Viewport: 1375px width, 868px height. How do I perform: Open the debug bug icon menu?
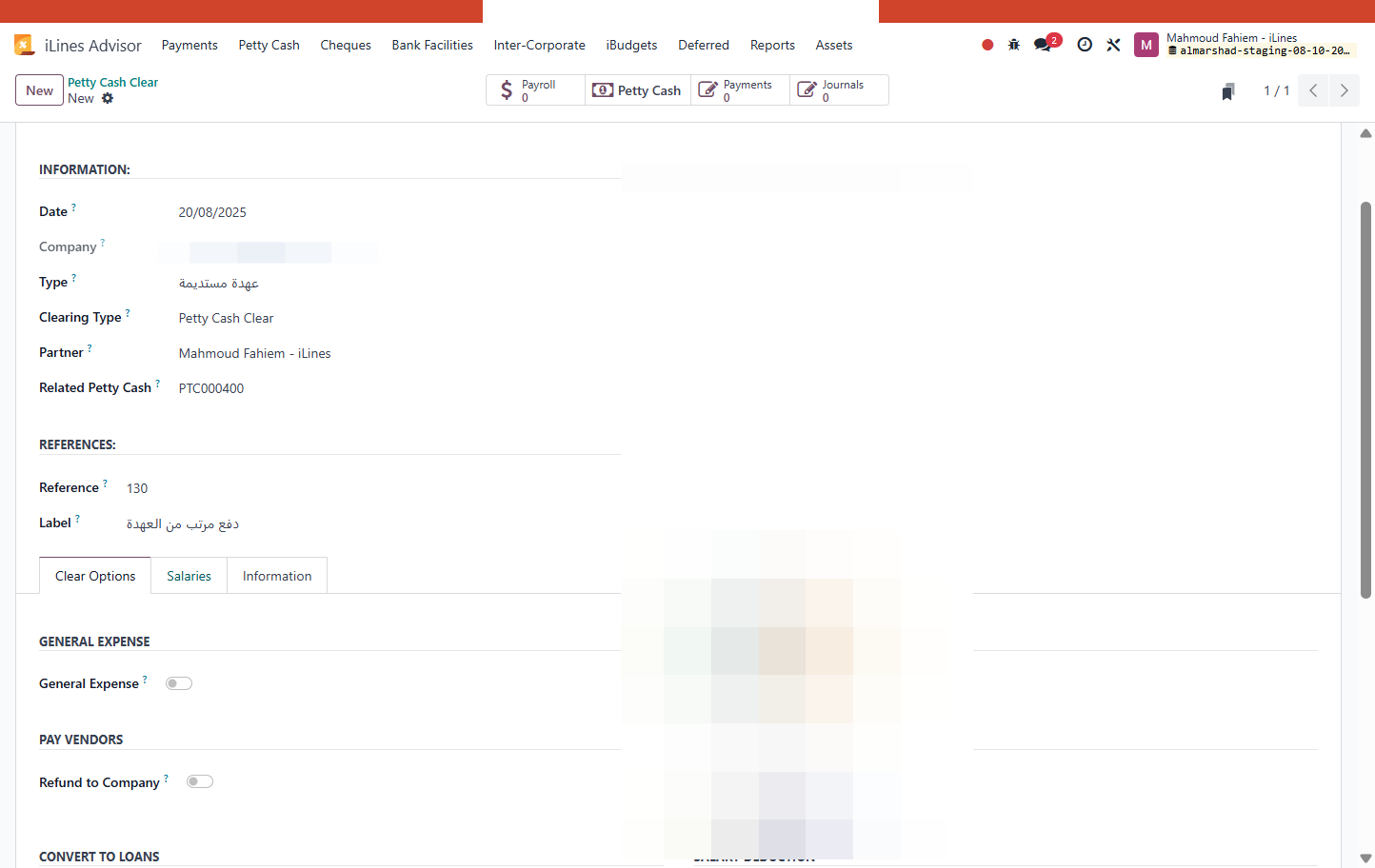point(1014,45)
